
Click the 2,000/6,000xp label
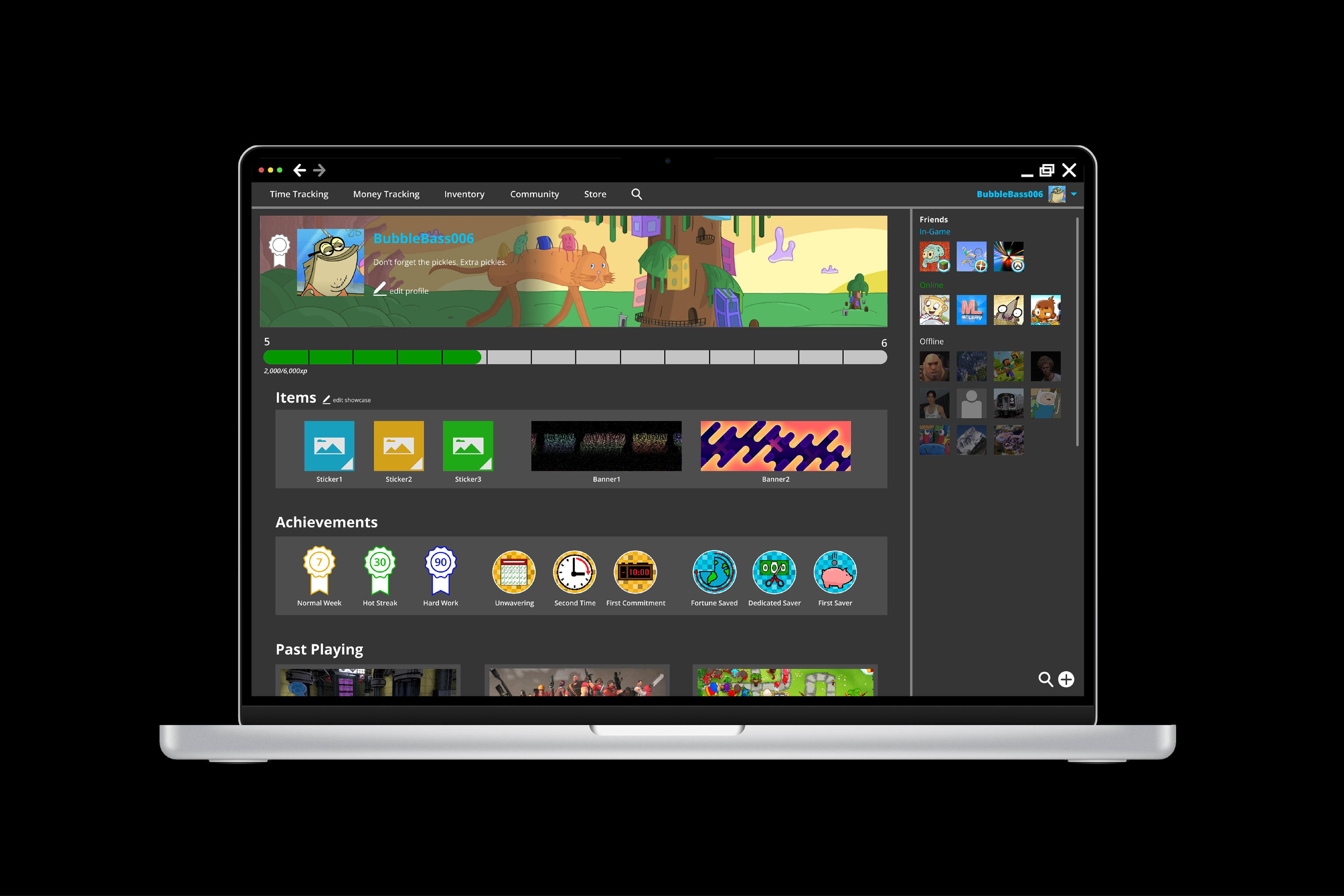285,371
